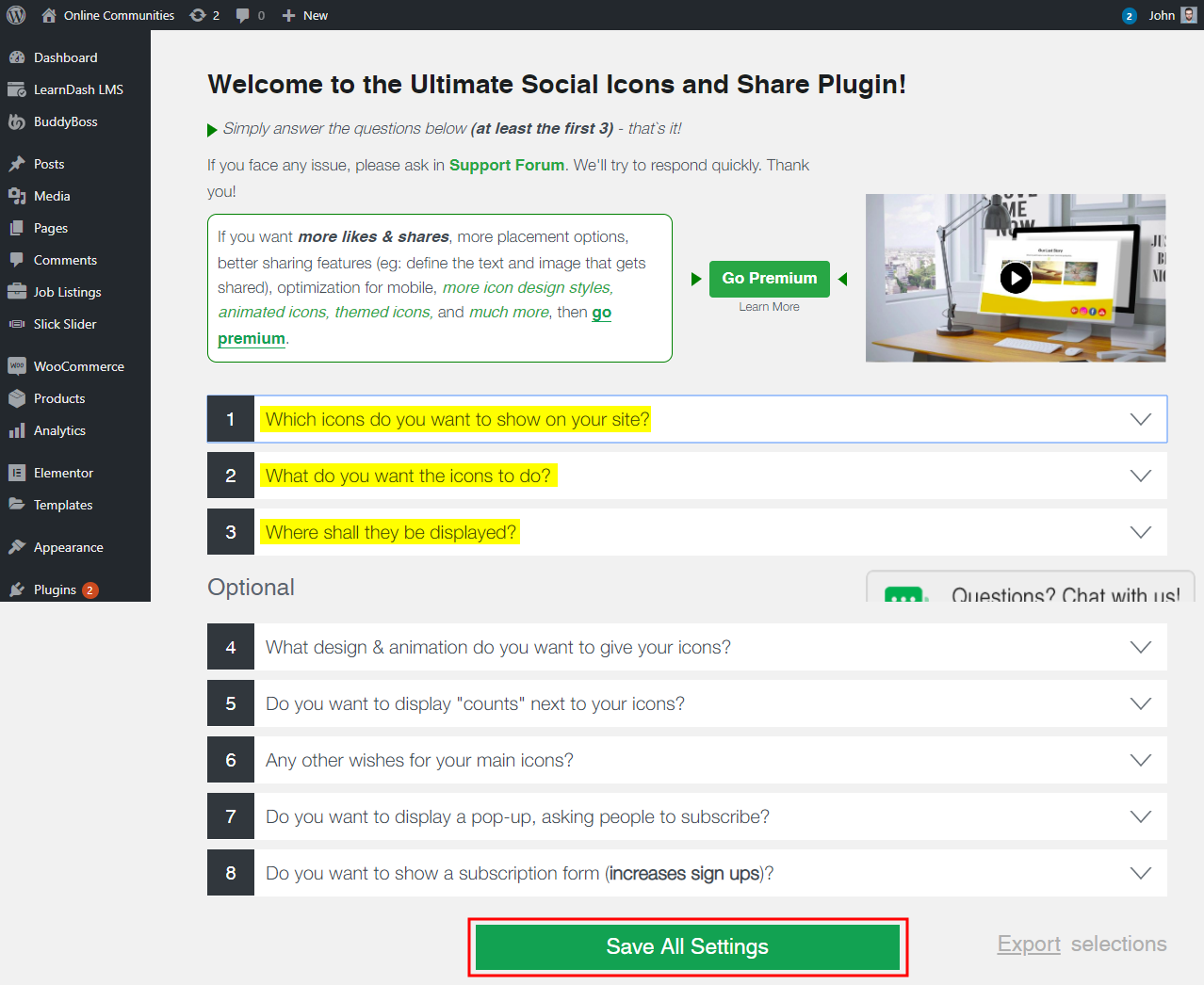
Task: Click the WordPress logo icon
Action: pyautogui.click(x=16, y=15)
